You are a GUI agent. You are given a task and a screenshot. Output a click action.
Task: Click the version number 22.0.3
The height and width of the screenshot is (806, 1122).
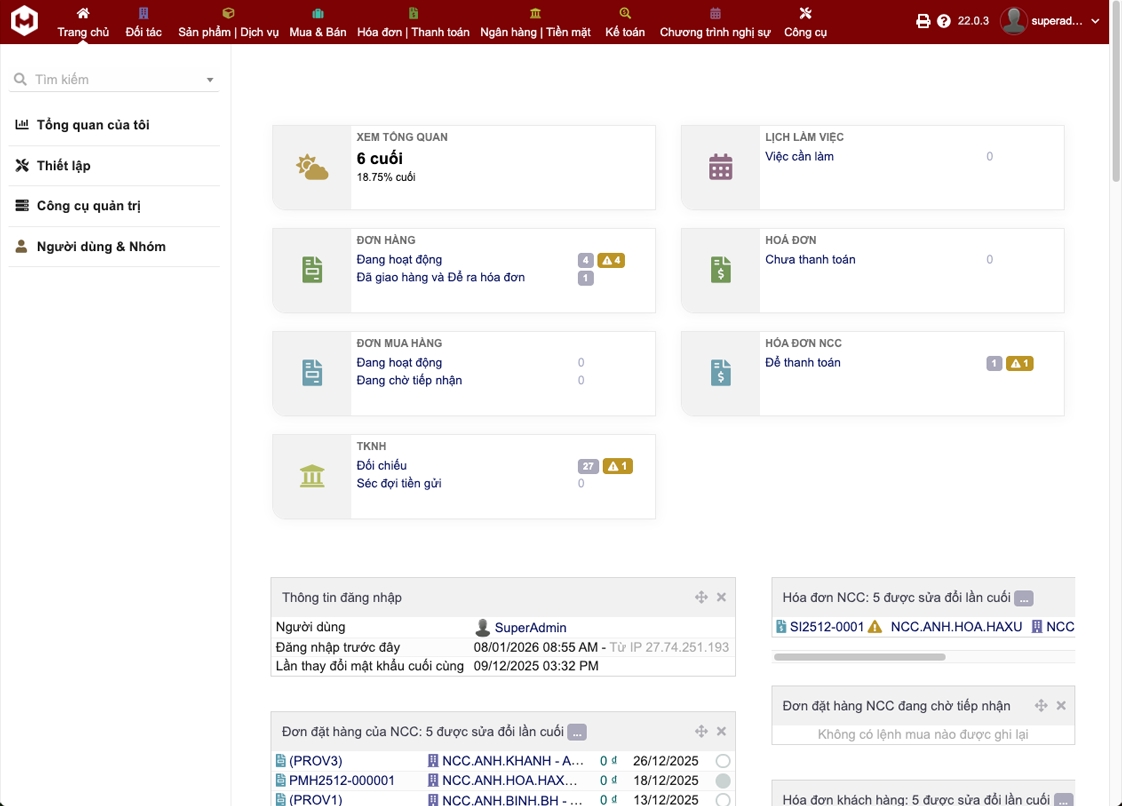[973, 21]
